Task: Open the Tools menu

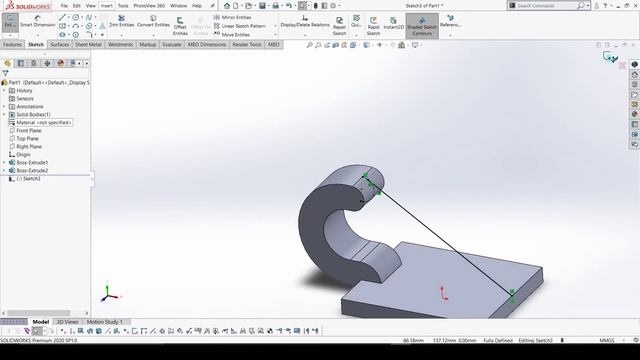Action: 123,6
